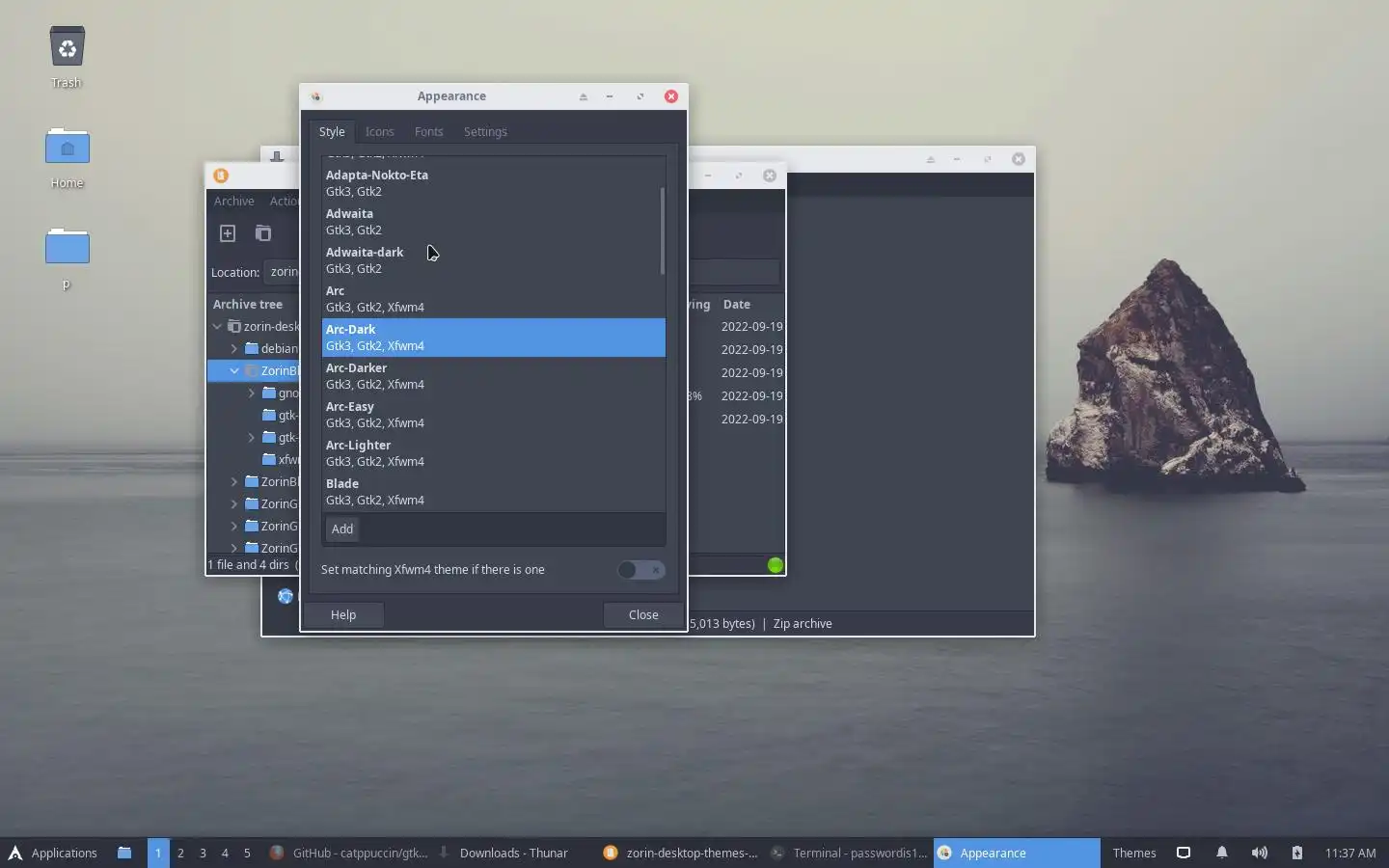This screenshot has width=1389, height=868.
Task: Click the clock showing 11:37 AM
Action: 1350,853
